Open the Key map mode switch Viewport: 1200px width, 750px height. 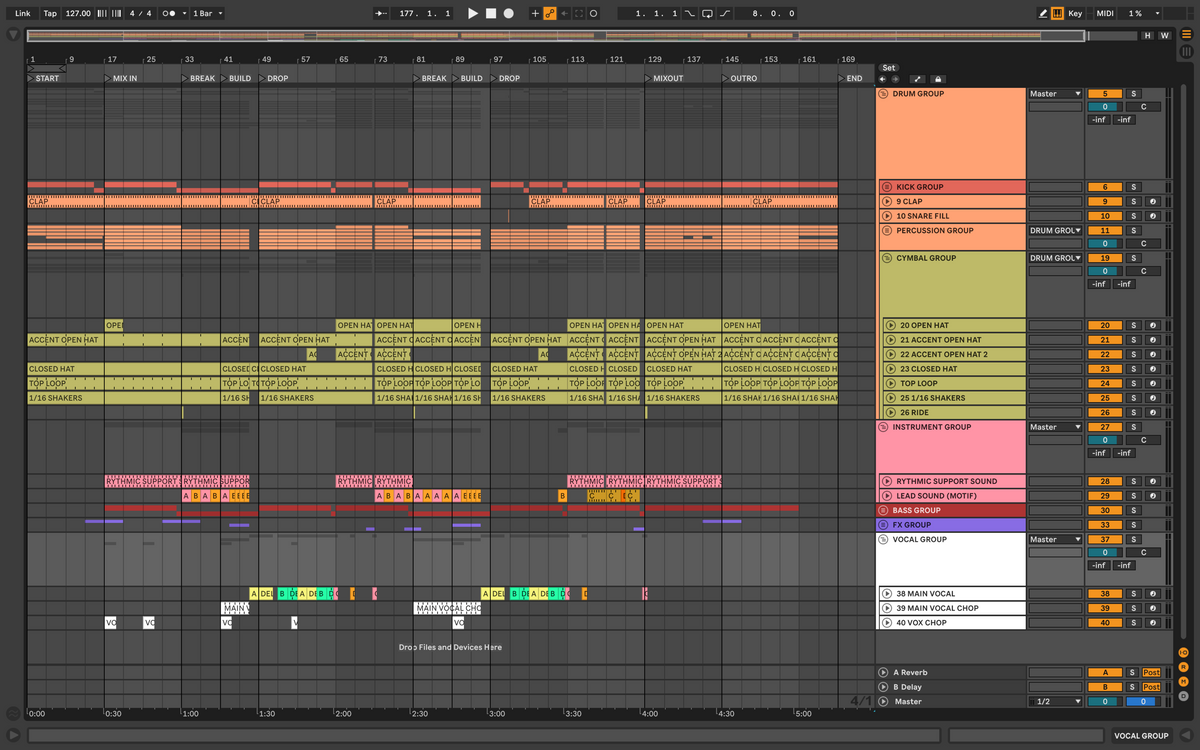coord(1075,13)
